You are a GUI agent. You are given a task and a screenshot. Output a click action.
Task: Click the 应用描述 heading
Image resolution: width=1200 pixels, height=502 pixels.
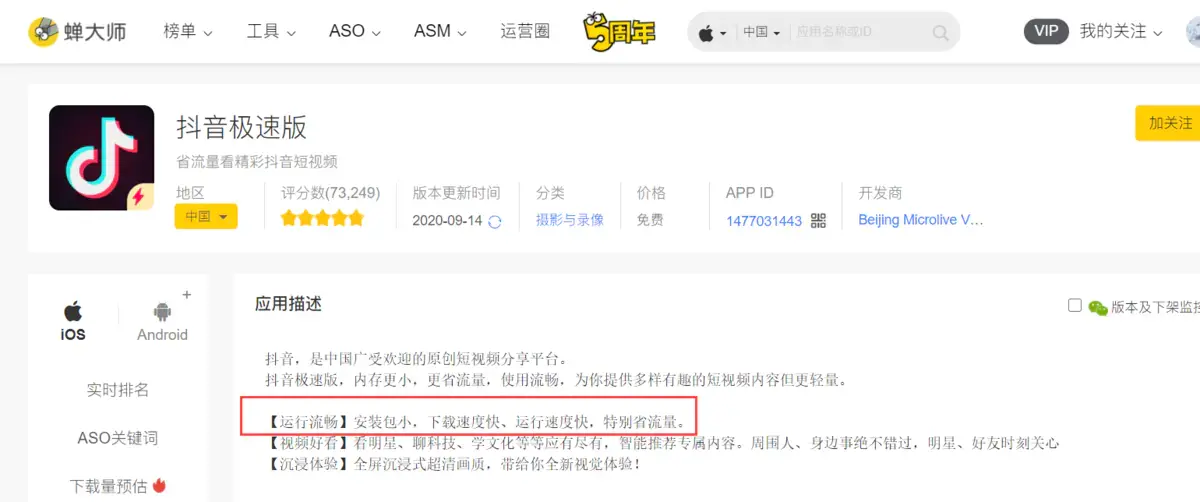click(289, 304)
